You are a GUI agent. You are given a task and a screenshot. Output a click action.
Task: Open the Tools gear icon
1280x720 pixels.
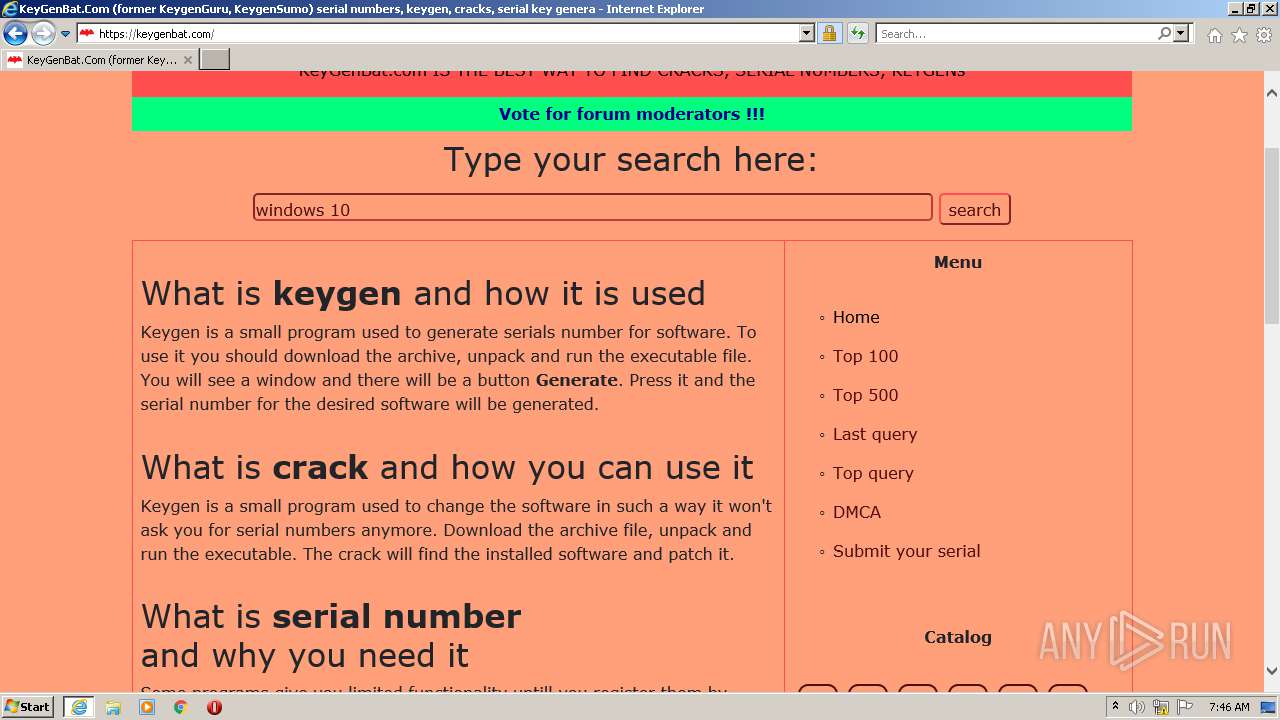pyautogui.click(x=1264, y=35)
